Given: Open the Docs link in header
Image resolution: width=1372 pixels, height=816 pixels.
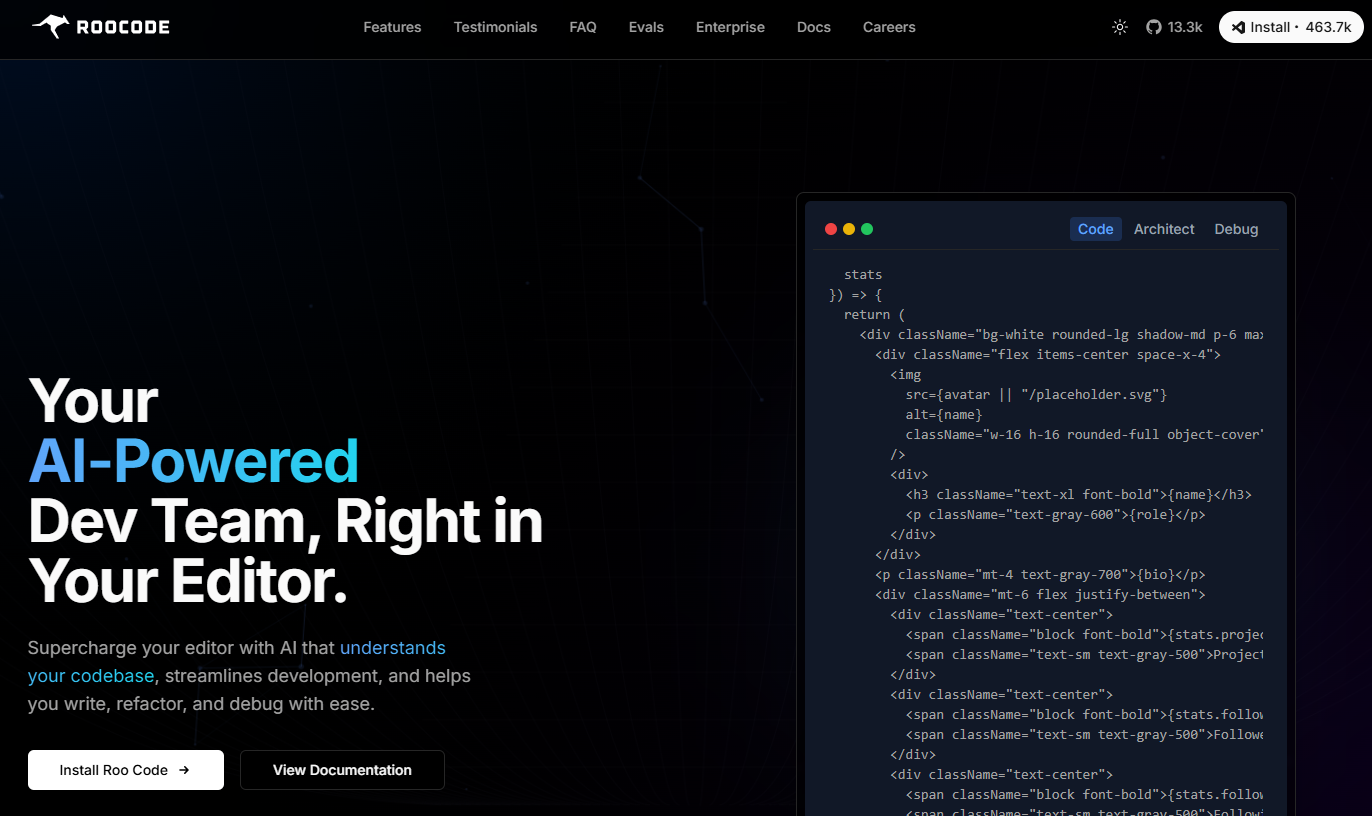Looking at the screenshot, I should tap(814, 27).
